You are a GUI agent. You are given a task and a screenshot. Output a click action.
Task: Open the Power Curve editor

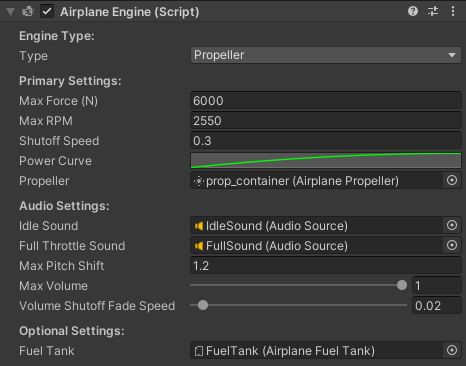pos(326,161)
